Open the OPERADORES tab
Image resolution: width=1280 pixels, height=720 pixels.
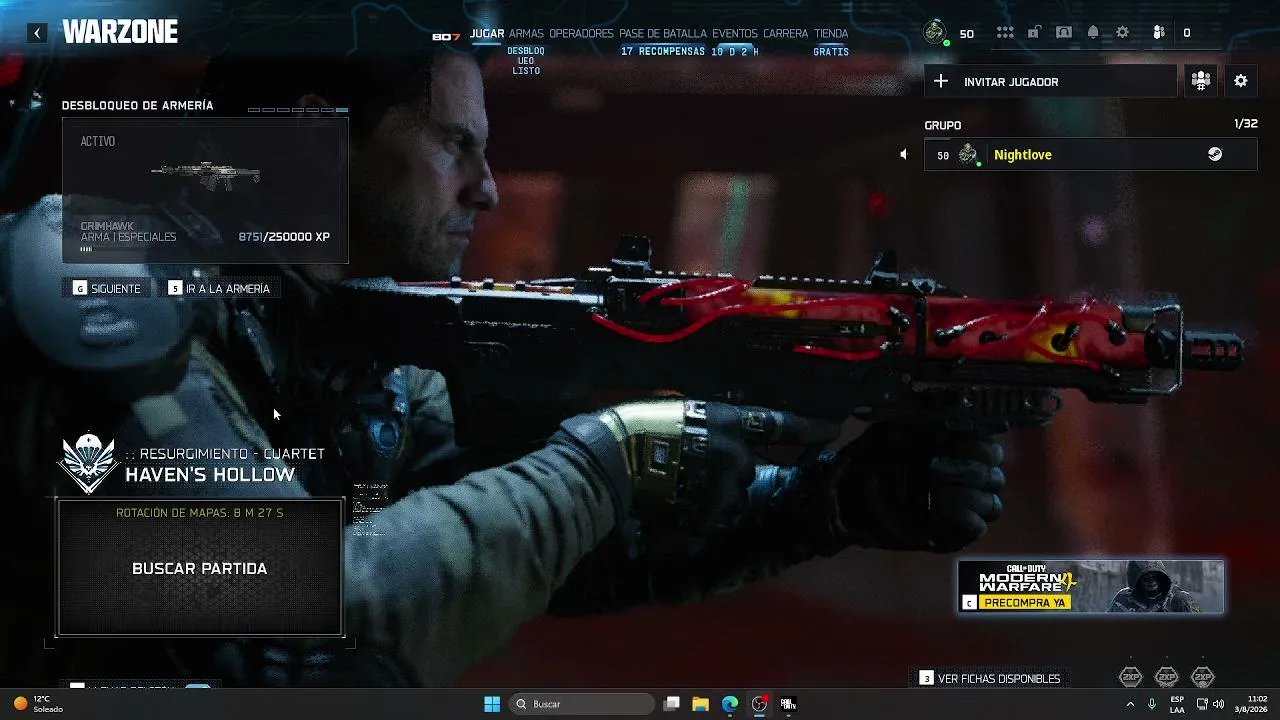(x=581, y=34)
